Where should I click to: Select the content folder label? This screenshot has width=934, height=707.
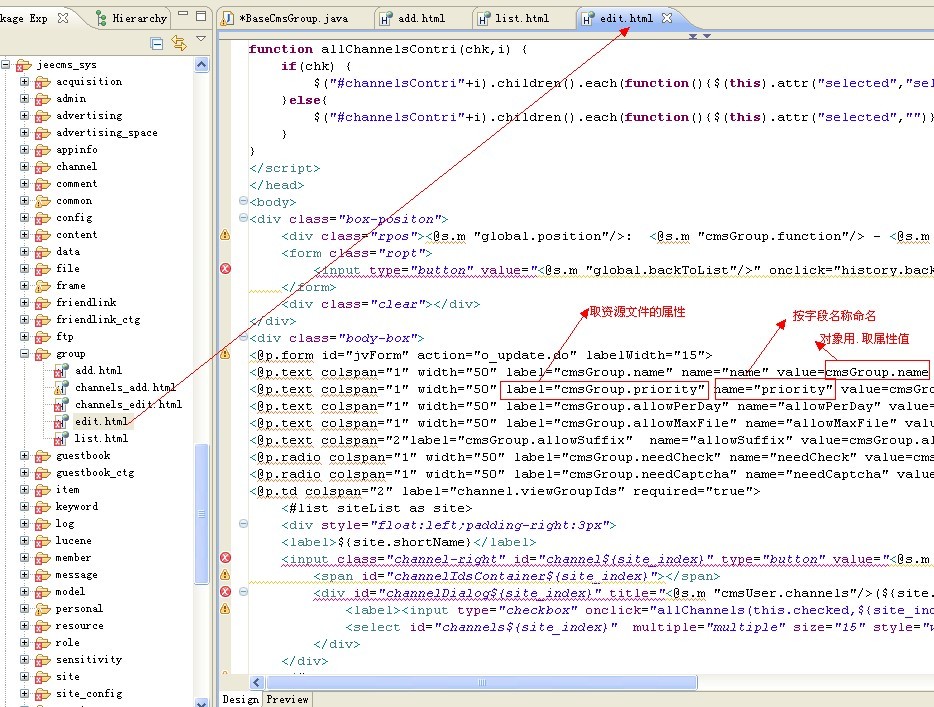coord(76,234)
